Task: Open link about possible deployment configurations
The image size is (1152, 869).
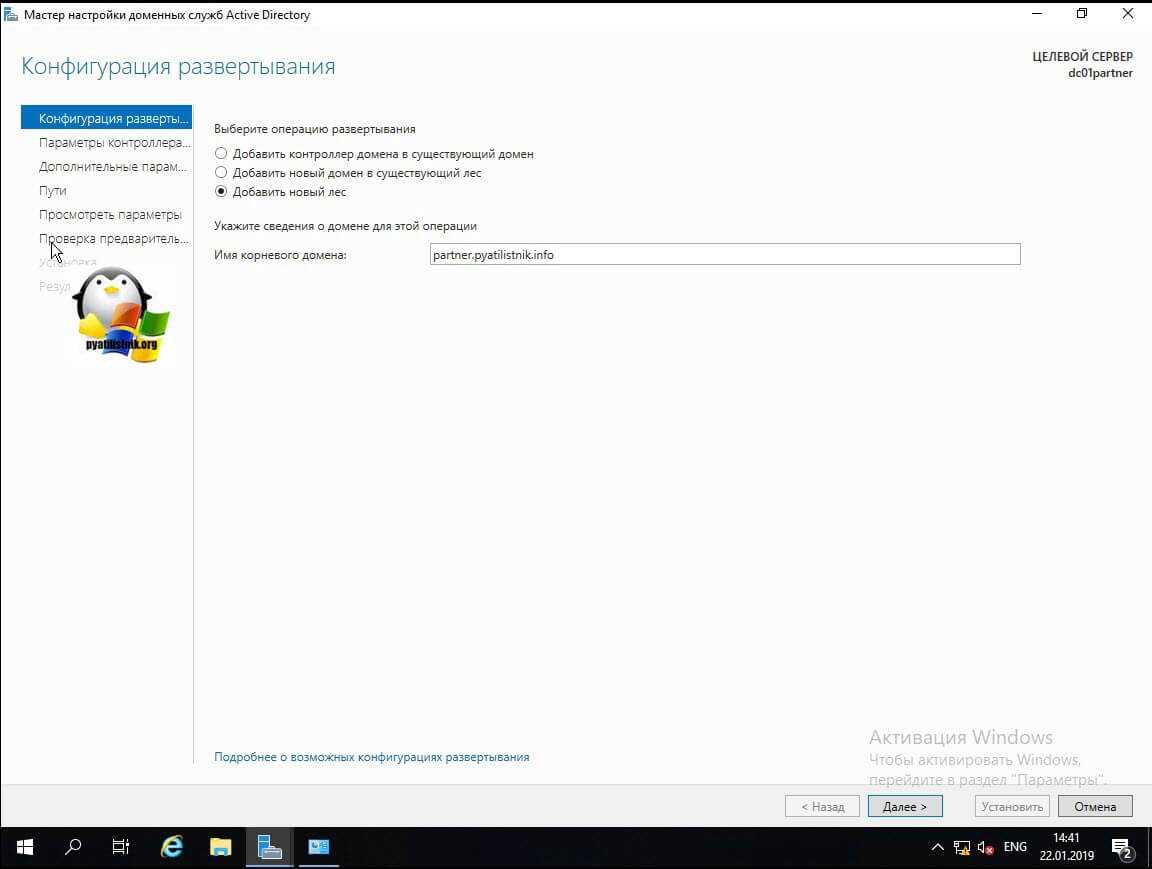Action: coord(372,757)
